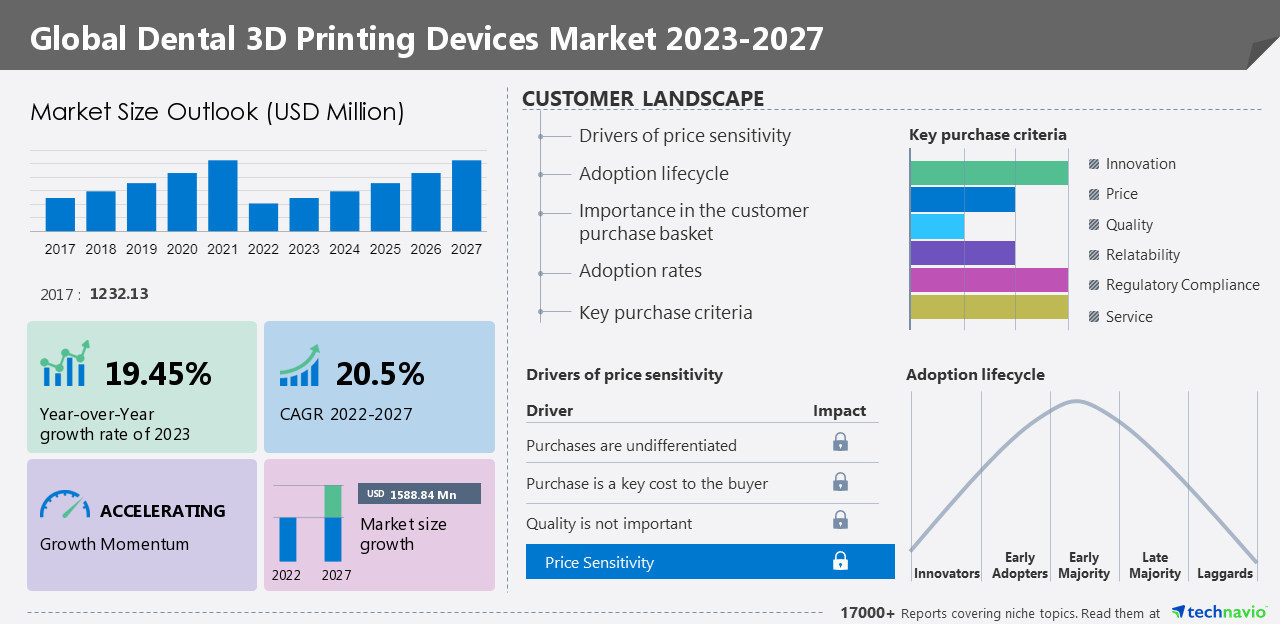Toggle the Innovation legend checkbox

coord(1092,163)
